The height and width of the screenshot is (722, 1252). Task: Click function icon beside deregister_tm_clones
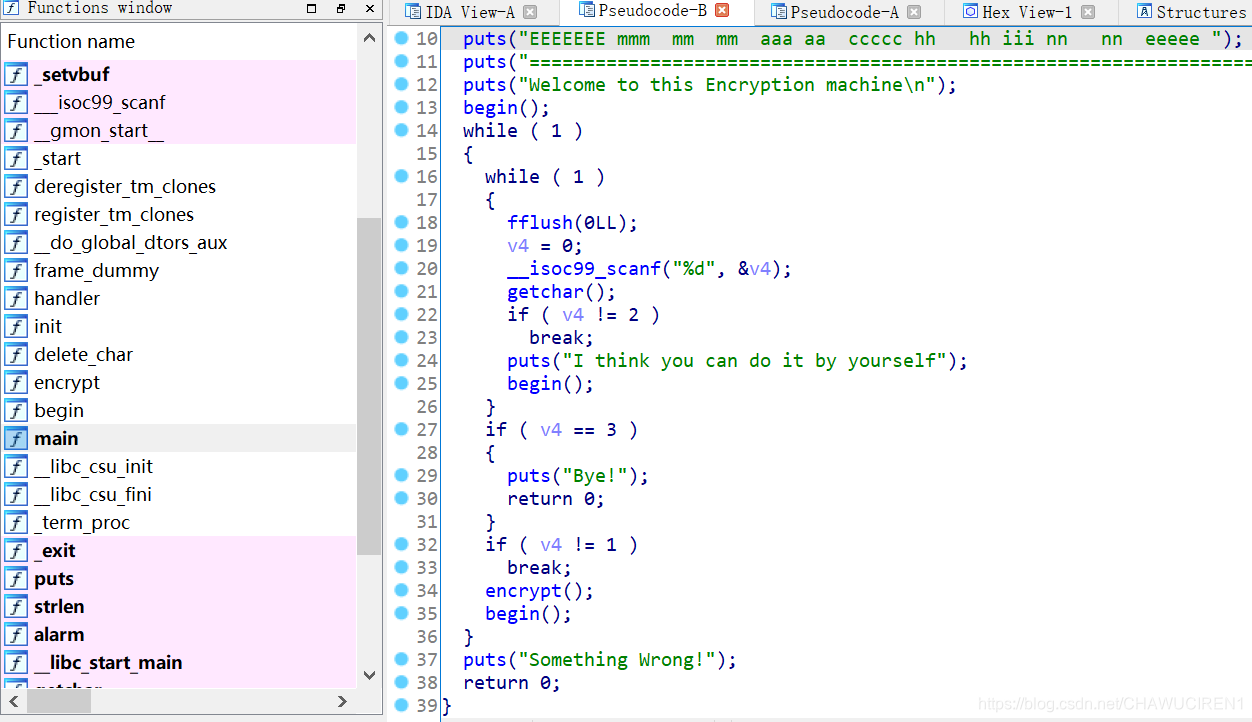point(16,187)
